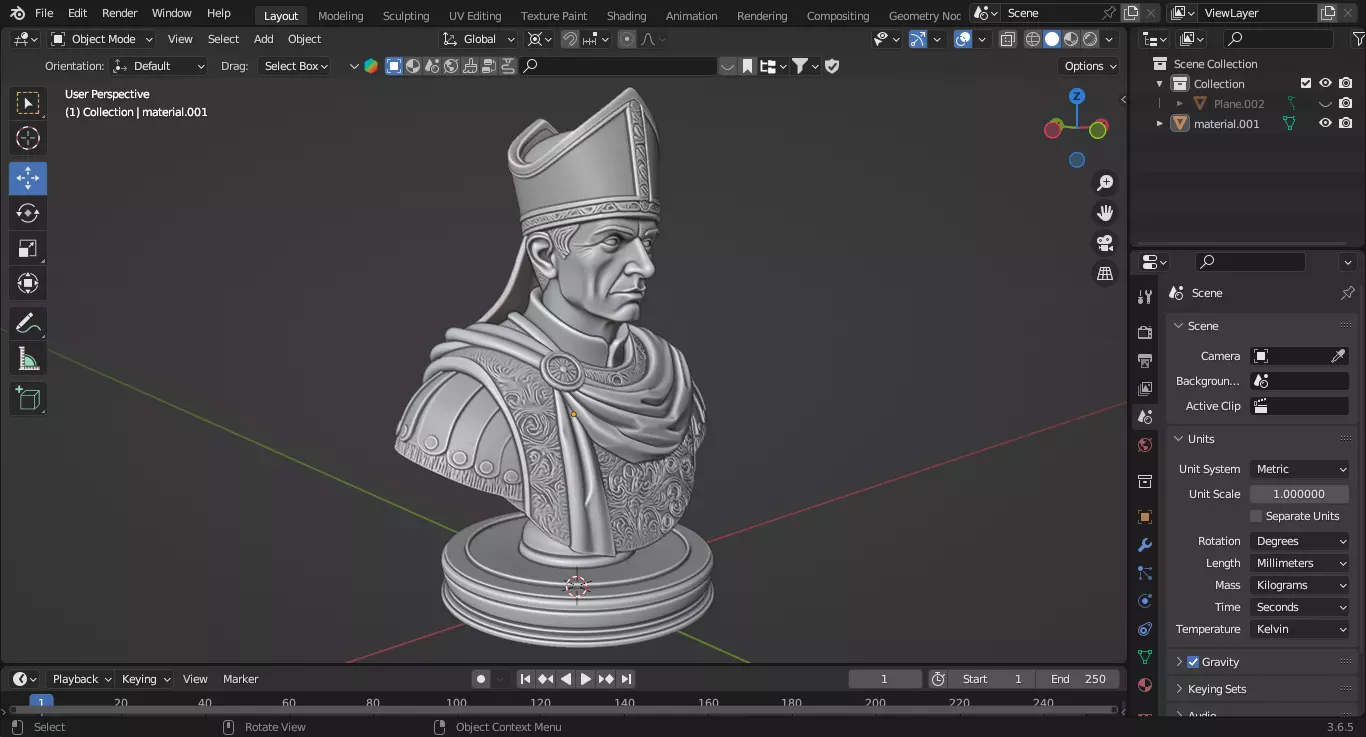Image resolution: width=1366 pixels, height=737 pixels.
Task: Open the Orientation Default dropdown
Action: coord(159,66)
